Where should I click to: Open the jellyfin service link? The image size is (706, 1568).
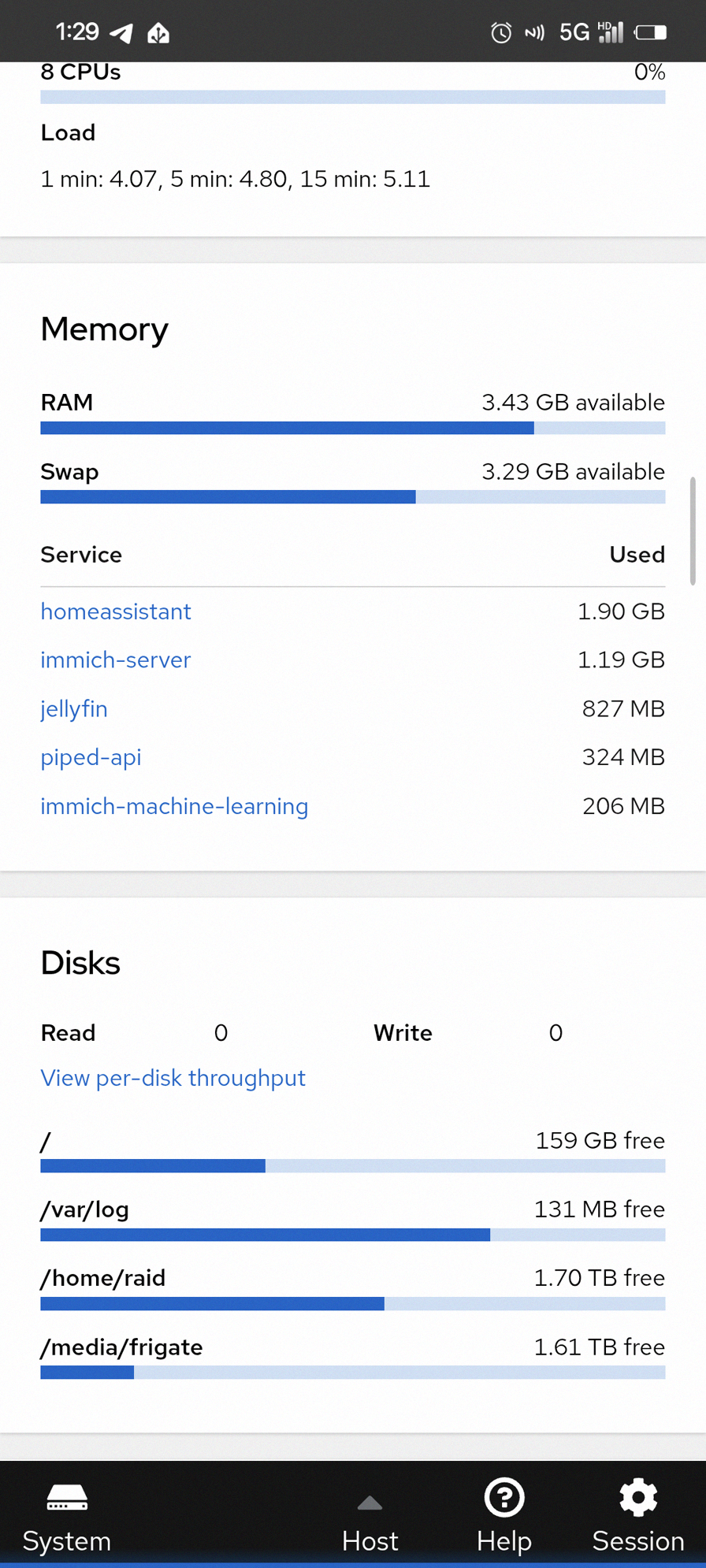[74, 709]
